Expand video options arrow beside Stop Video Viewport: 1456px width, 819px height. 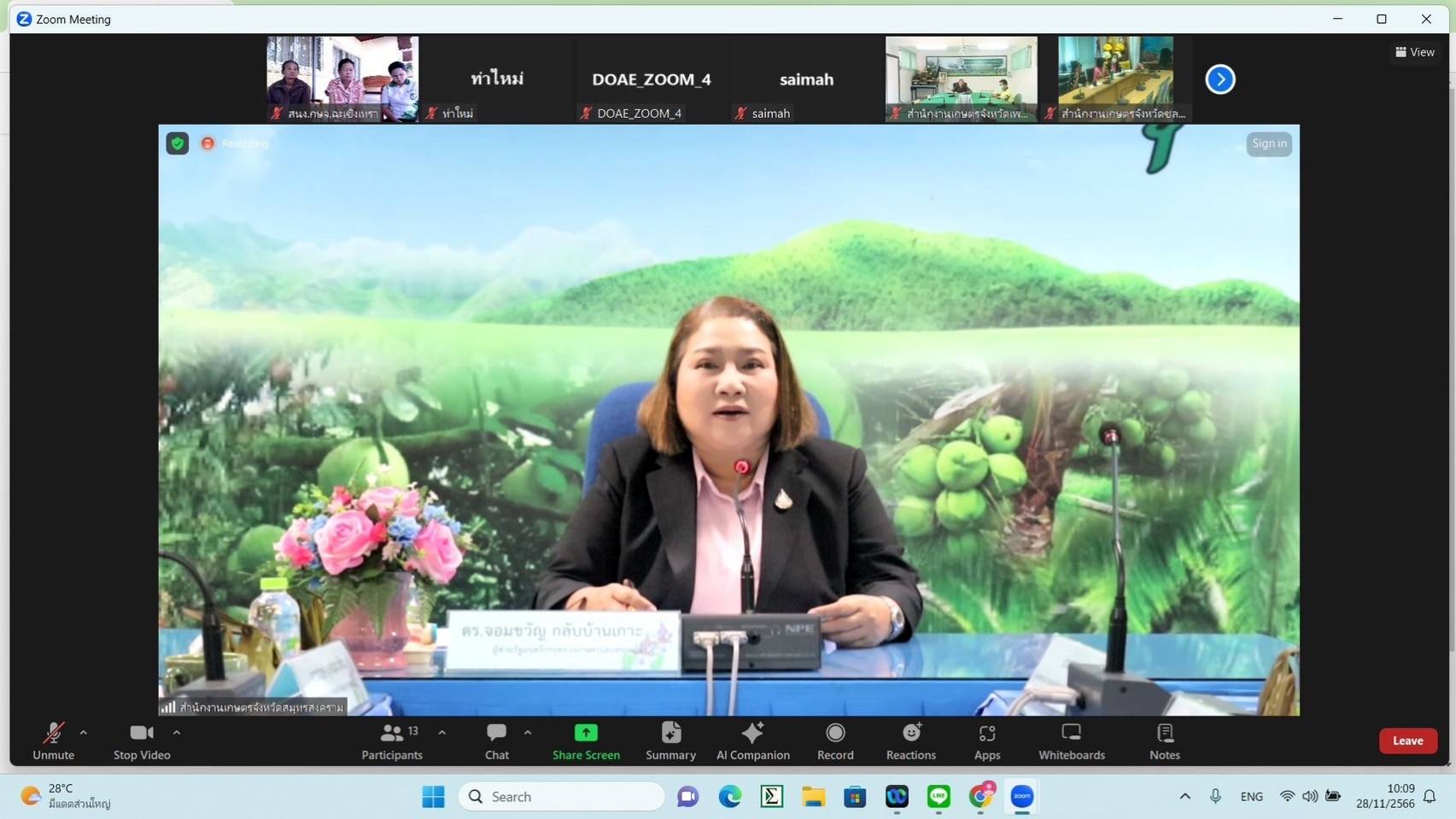point(177,733)
